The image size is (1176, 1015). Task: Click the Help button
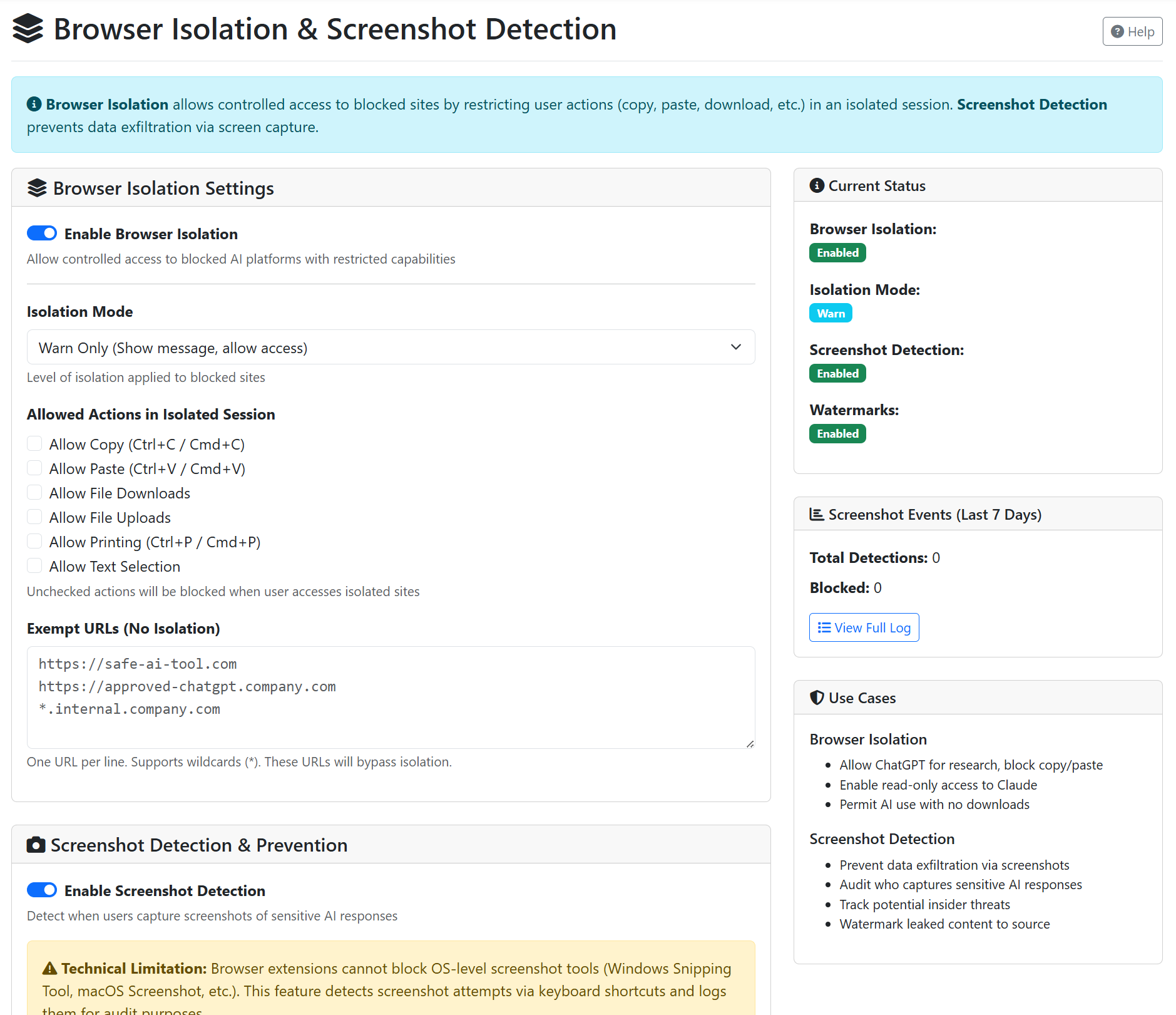pos(1132,31)
